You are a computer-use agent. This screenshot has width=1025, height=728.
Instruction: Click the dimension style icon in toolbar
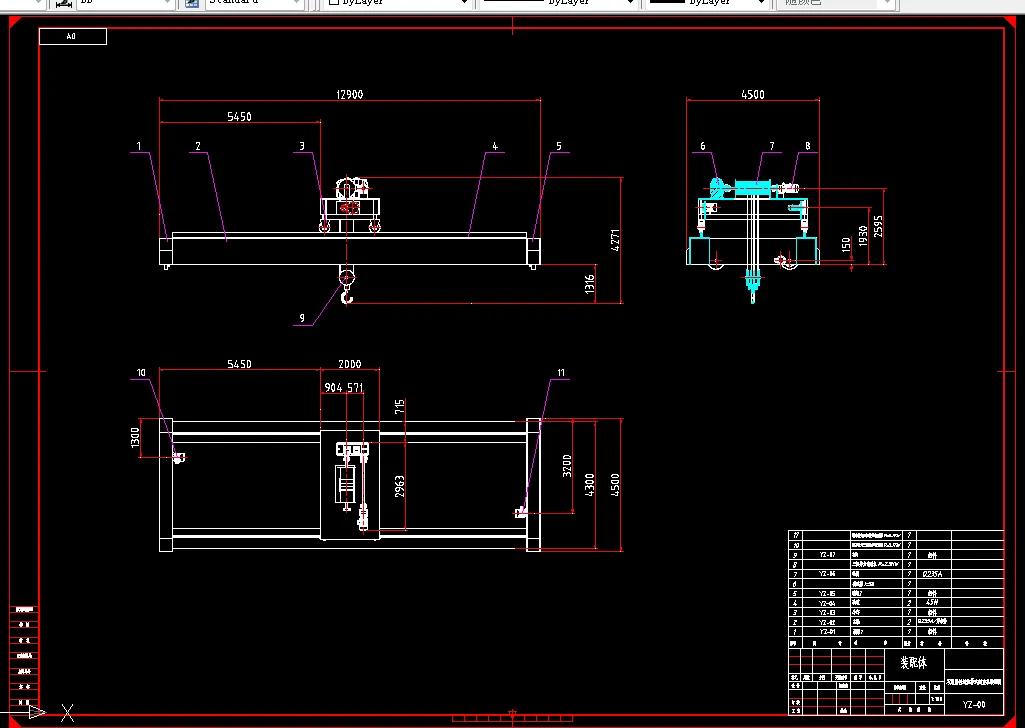click(63, 3)
